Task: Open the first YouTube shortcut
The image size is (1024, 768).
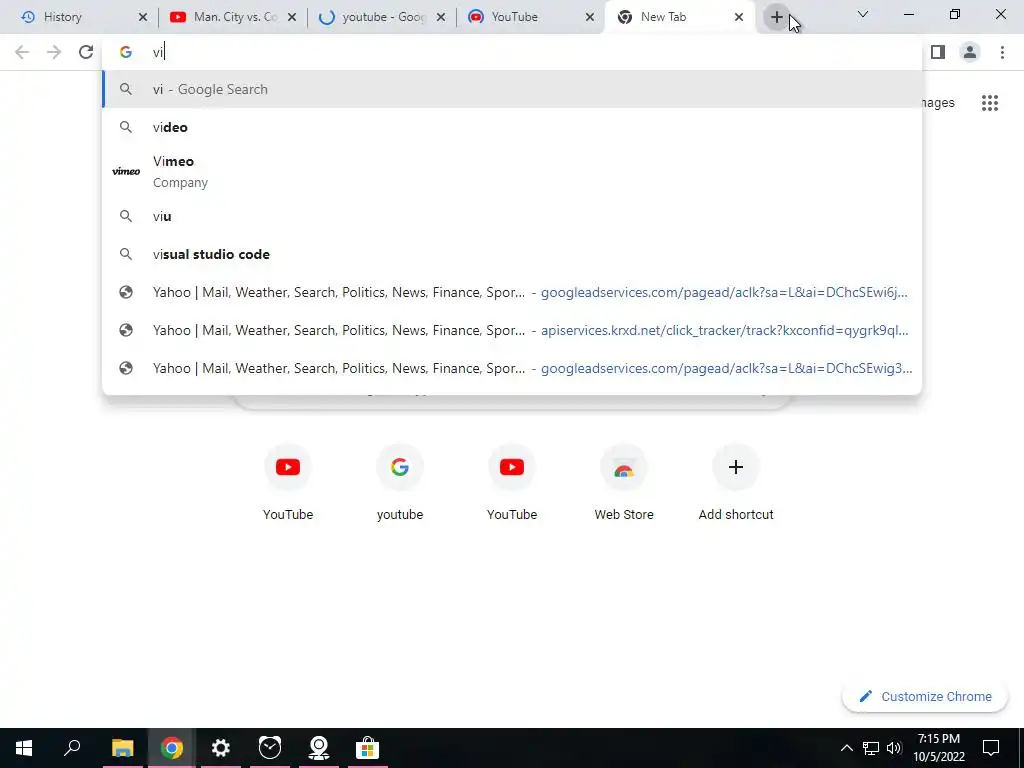Action: click(288, 482)
